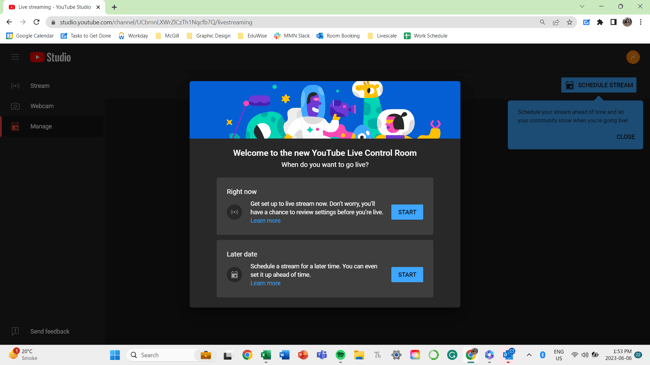Image resolution: width=650 pixels, height=365 pixels.
Task: Select the Live streaming - YouTube Studio tab
Action: (x=54, y=7)
